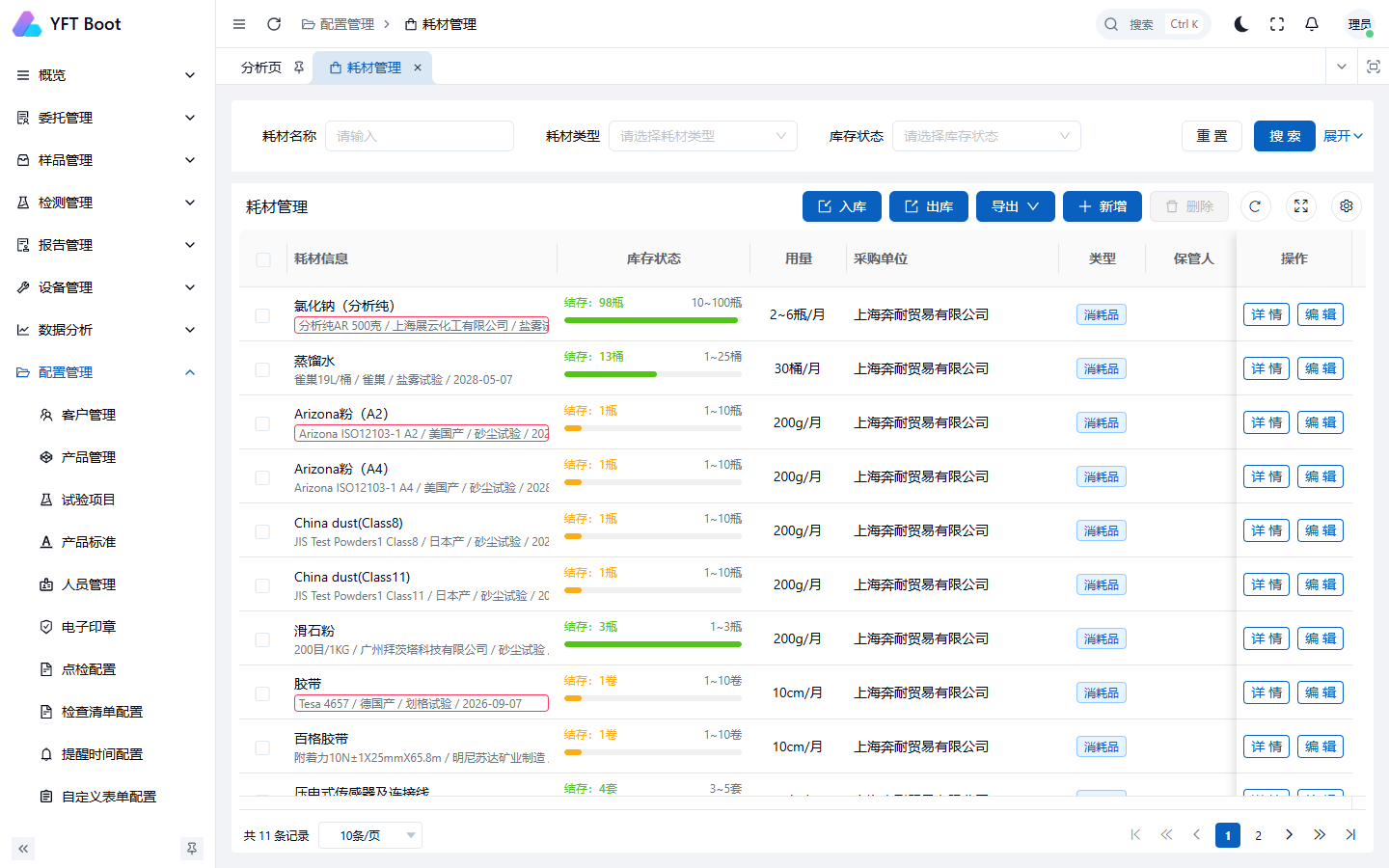Expand more search filters with 展开
The width and height of the screenshot is (1389, 868).
(x=1343, y=136)
